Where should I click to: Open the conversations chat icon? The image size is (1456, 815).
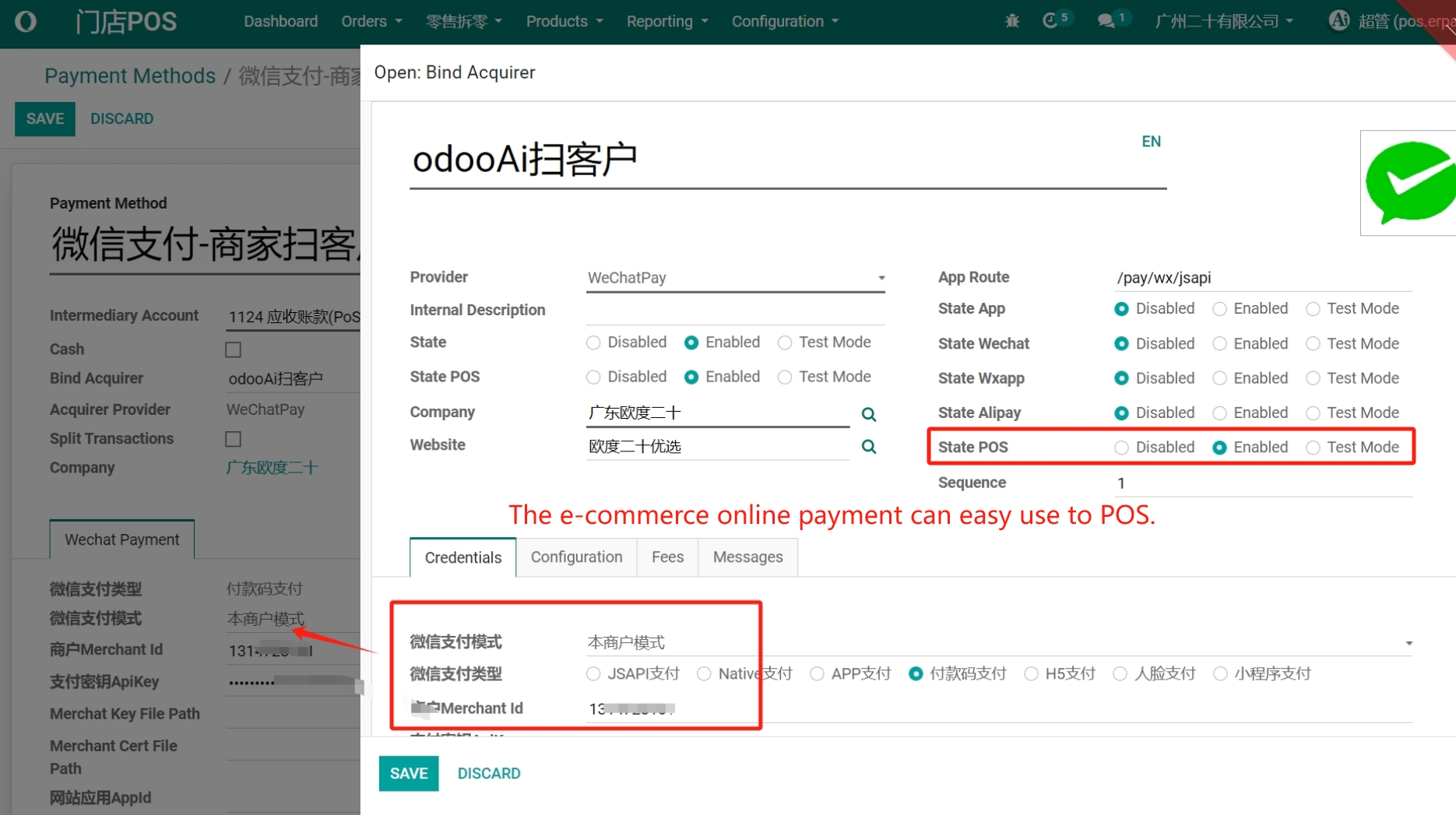pyautogui.click(x=1106, y=21)
